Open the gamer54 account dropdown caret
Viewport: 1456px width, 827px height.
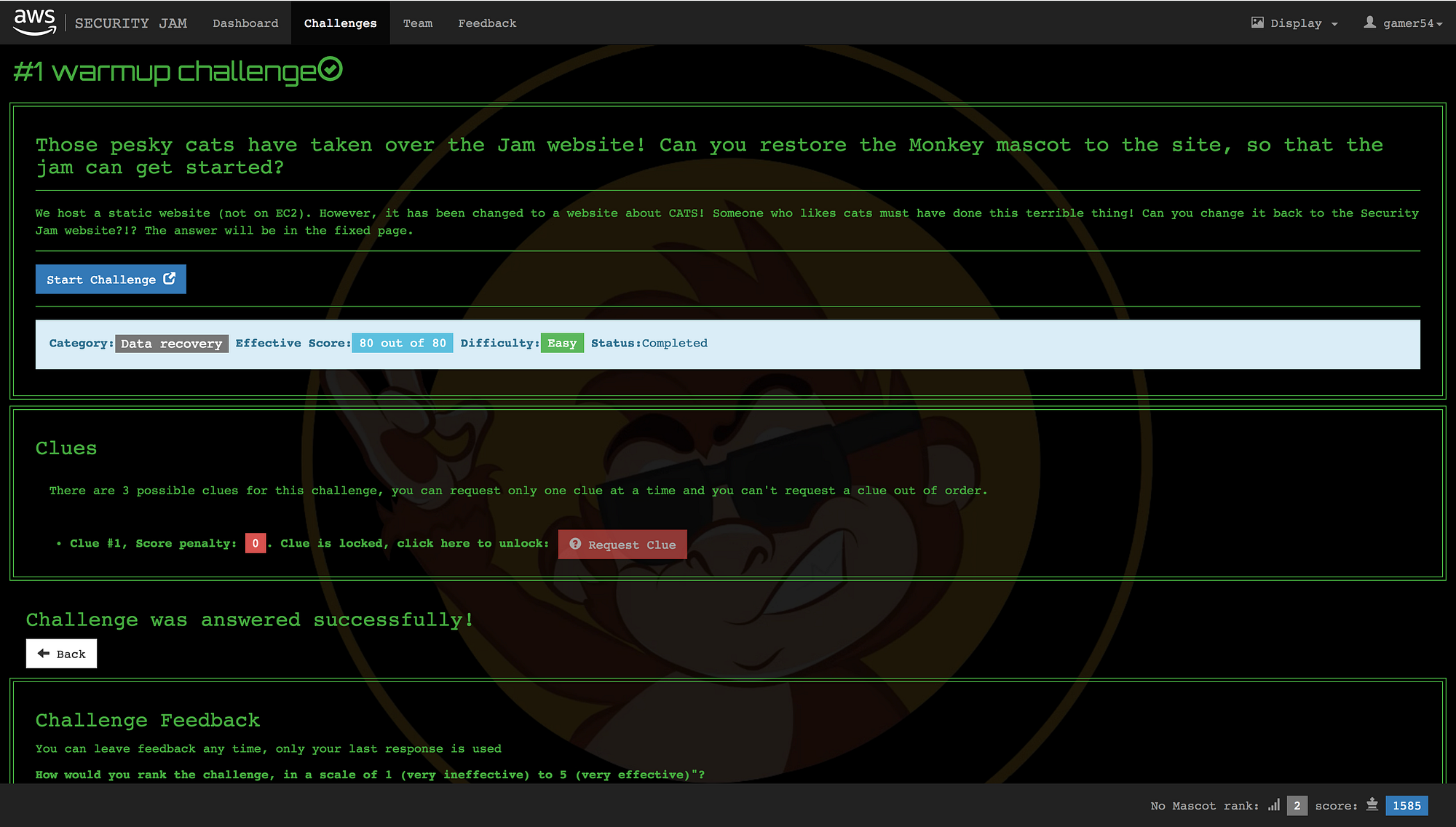coord(1439,24)
